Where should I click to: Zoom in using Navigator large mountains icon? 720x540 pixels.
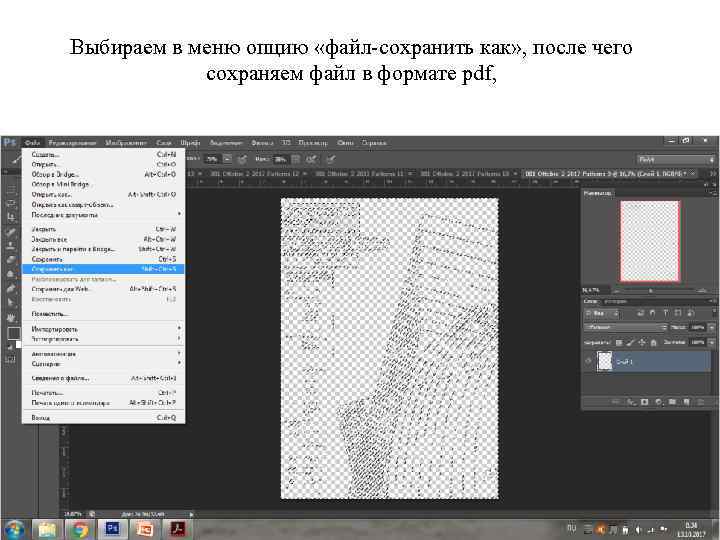coord(702,291)
